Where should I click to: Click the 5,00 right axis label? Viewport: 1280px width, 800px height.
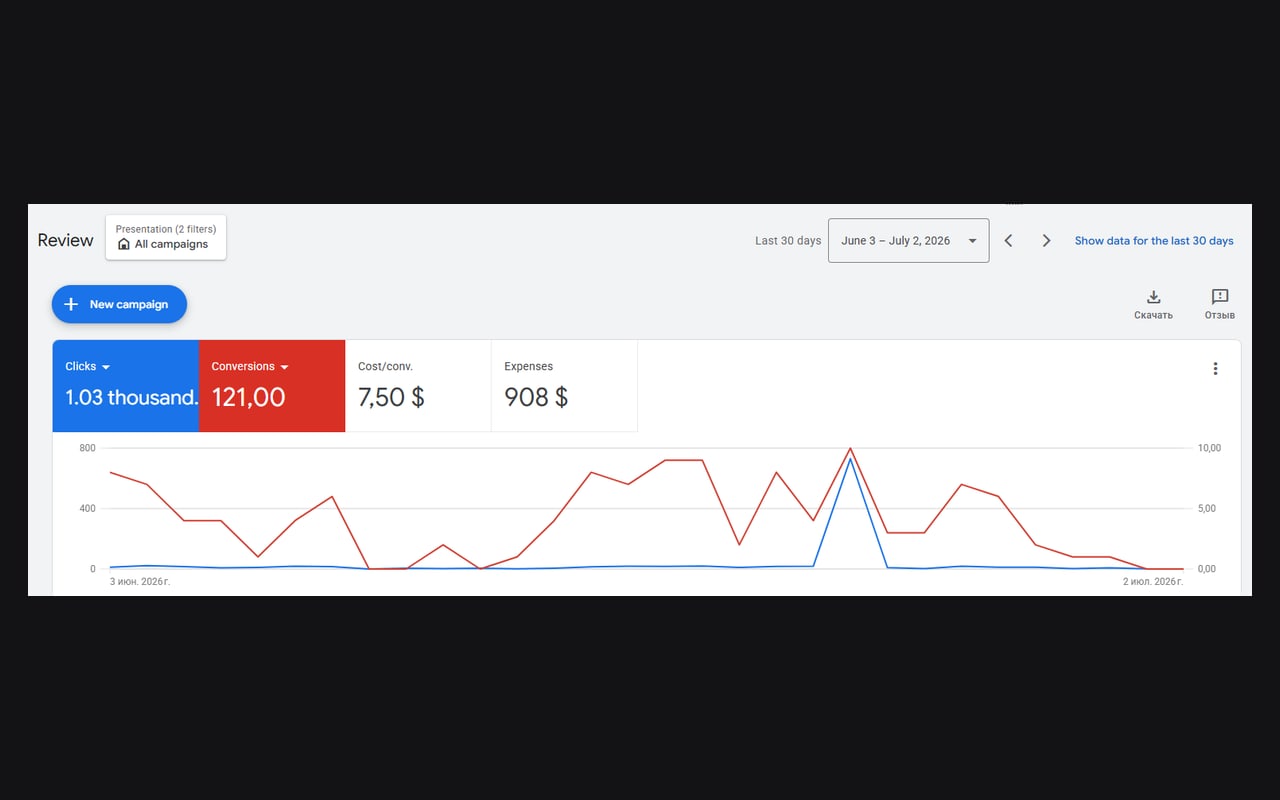click(1207, 509)
